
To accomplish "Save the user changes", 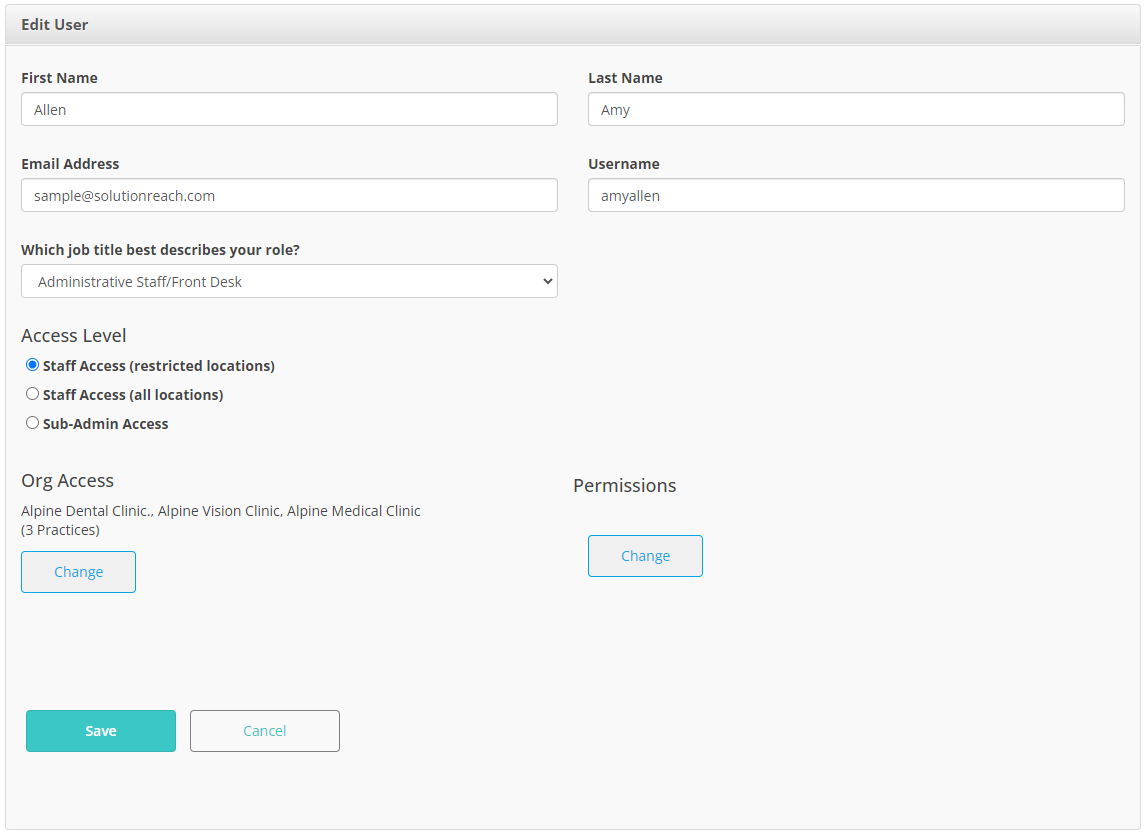I will [101, 731].
